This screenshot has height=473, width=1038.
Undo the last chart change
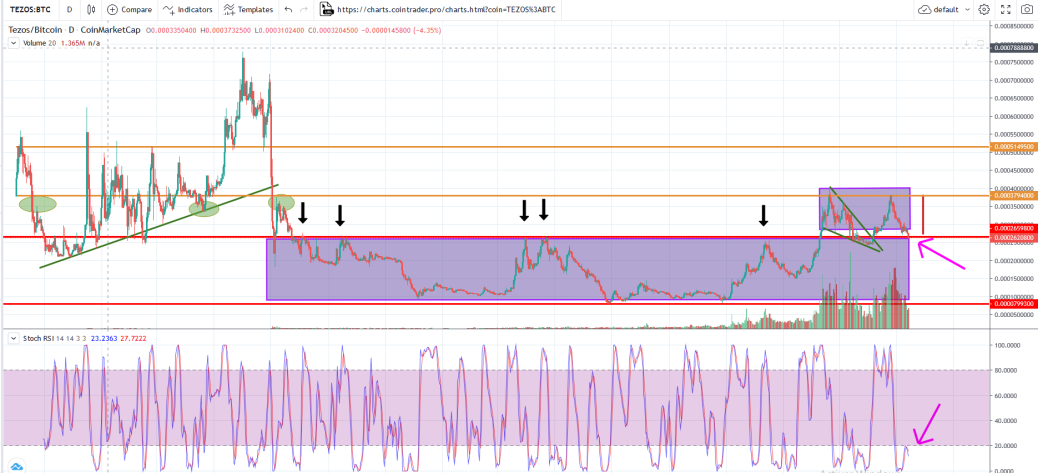tap(287, 10)
